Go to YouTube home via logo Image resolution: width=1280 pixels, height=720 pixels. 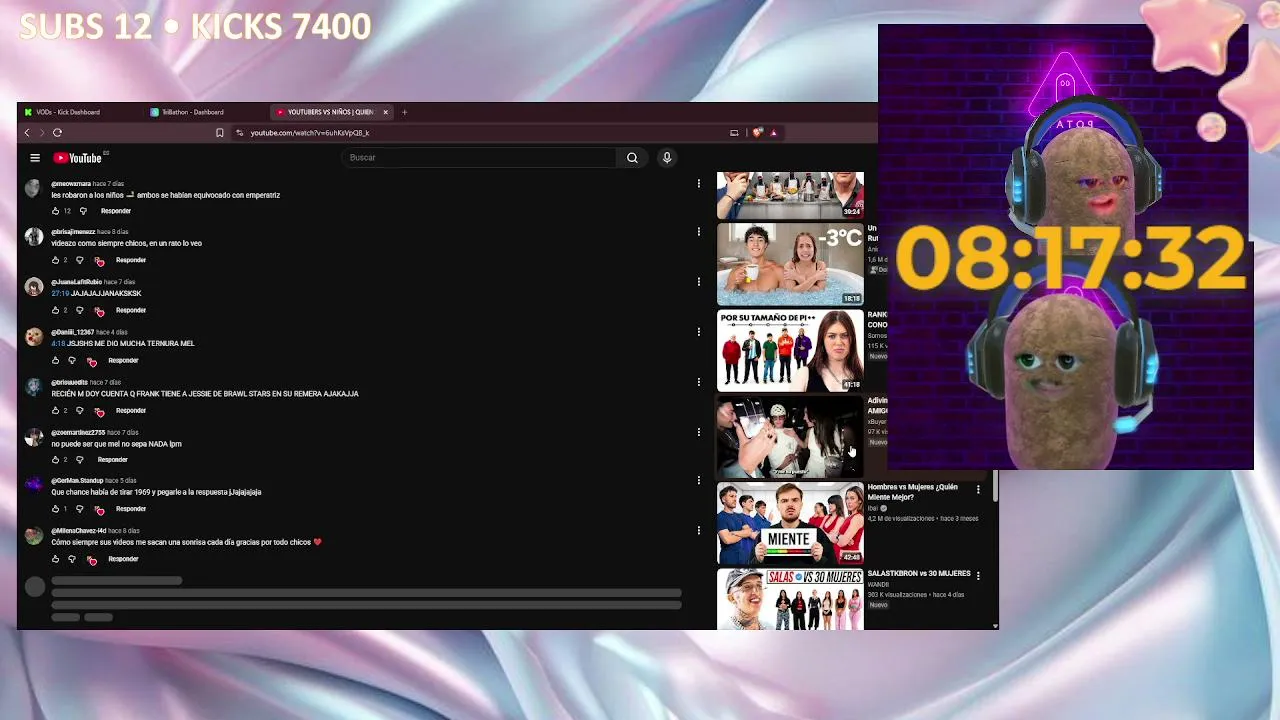[x=78, y=158]
